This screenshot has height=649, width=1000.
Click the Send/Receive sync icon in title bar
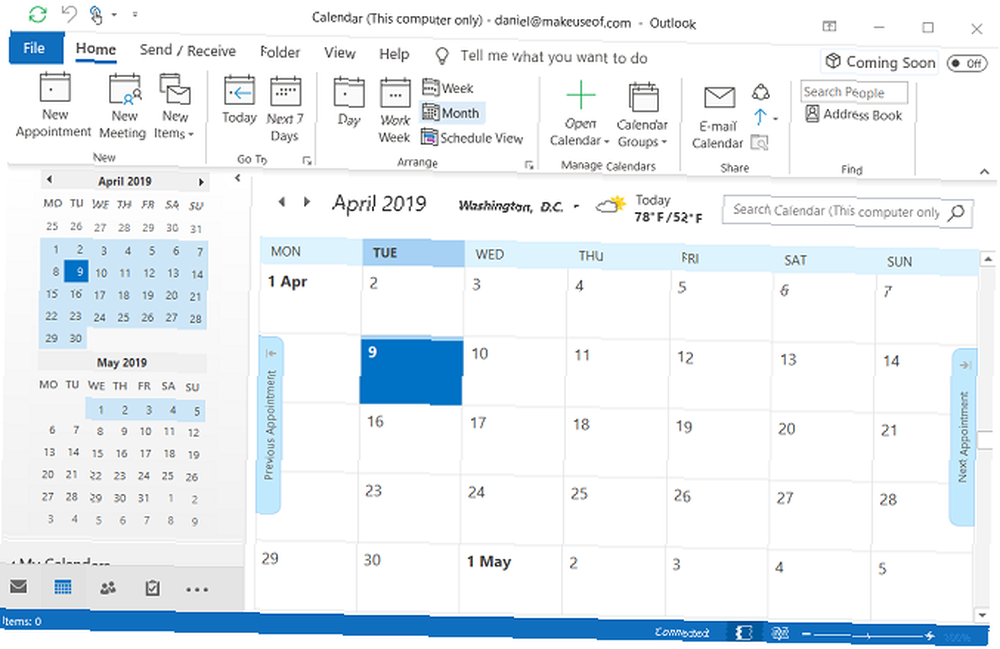(x=38, y=13)
